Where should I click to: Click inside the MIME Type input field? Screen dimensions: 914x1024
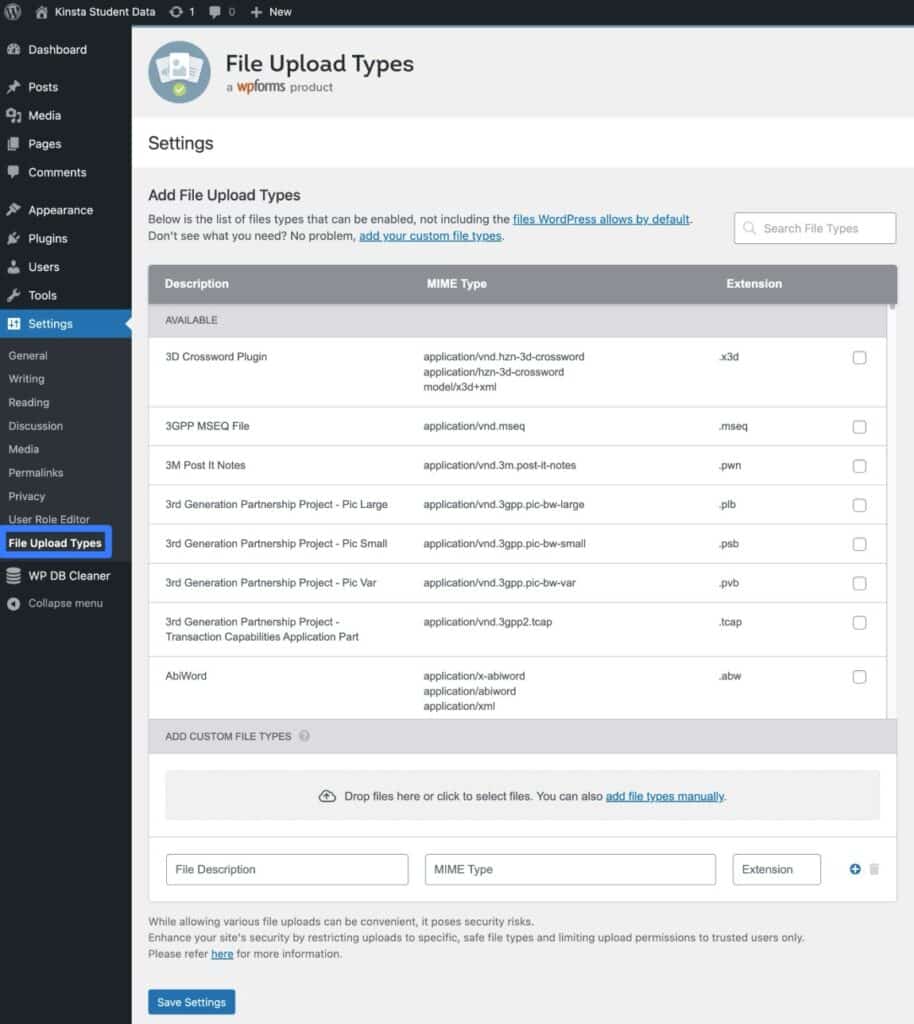click(570, 869)
